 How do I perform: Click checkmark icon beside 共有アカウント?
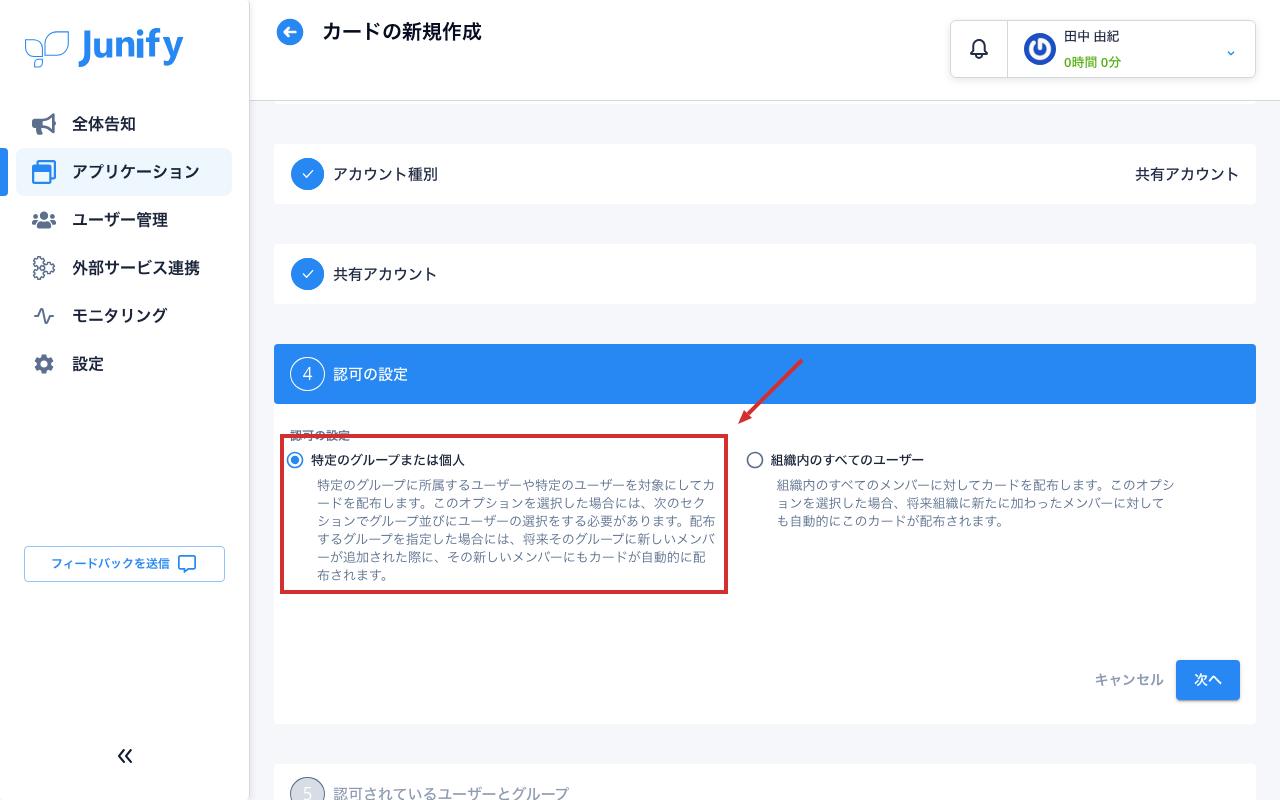307,274
